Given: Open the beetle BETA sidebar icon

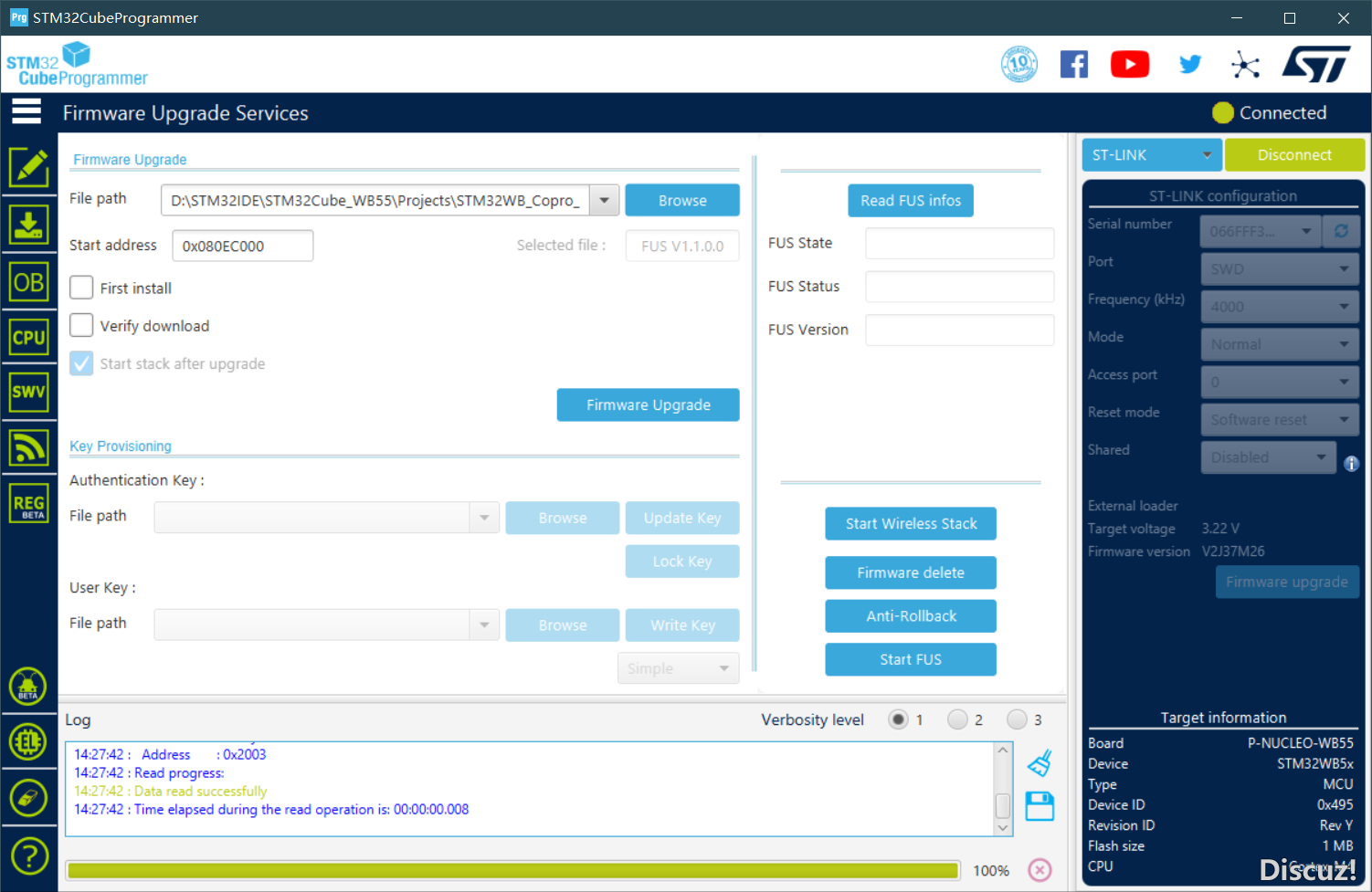Looking at the screenshot, I should coord(28,687).
